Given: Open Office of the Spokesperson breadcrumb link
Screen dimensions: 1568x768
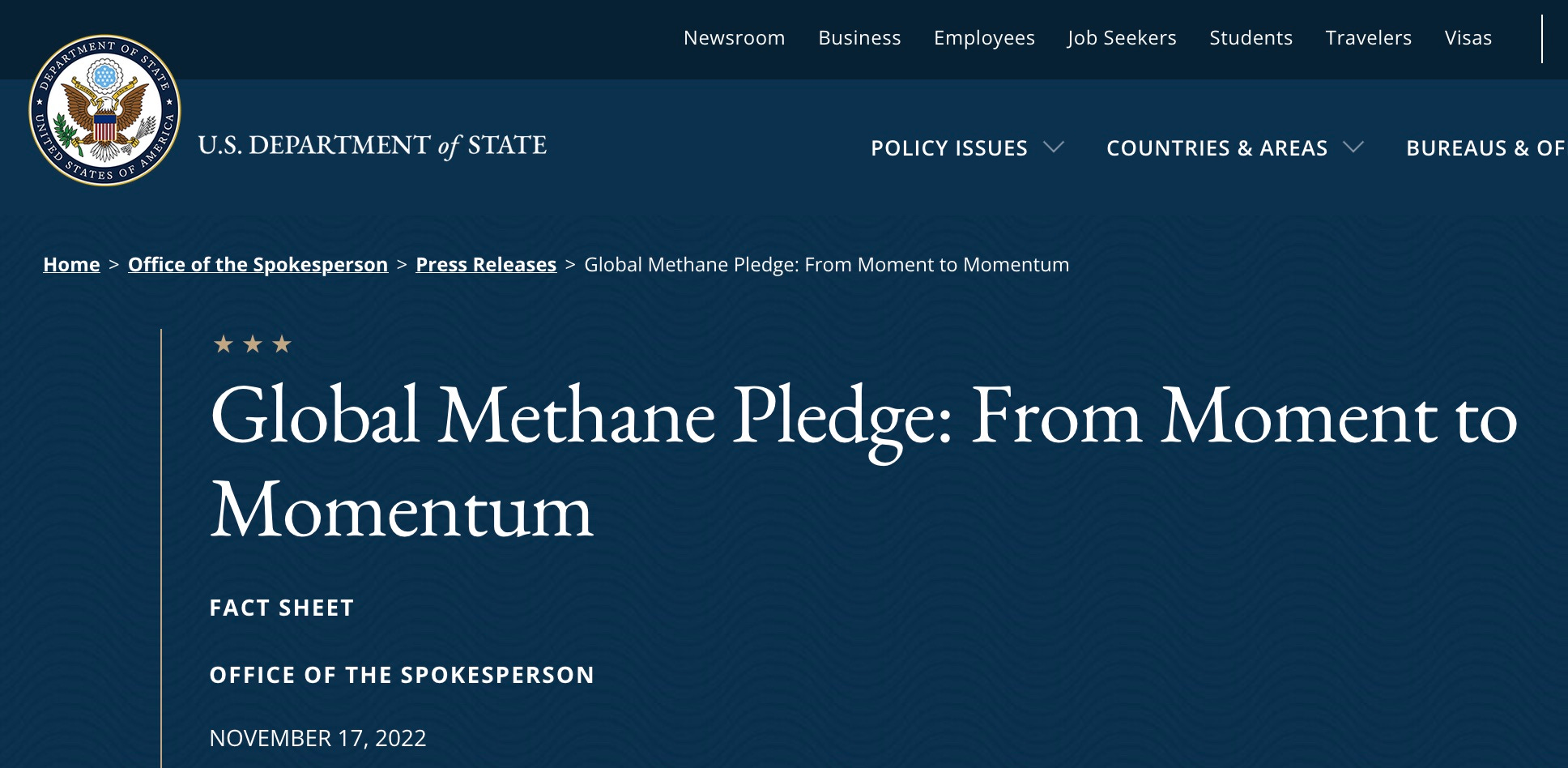Looking at the screenshot, I should coord(258,264).
